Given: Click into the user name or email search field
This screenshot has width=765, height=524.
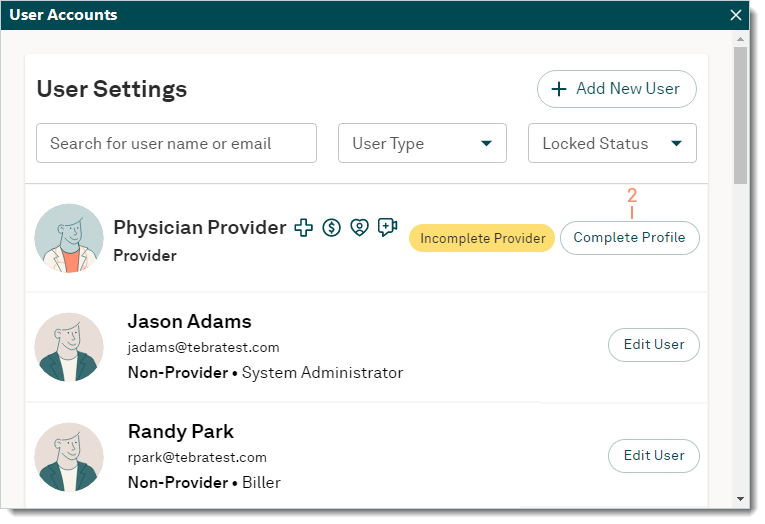Looking at the screenshot, I should pos(176,144).
